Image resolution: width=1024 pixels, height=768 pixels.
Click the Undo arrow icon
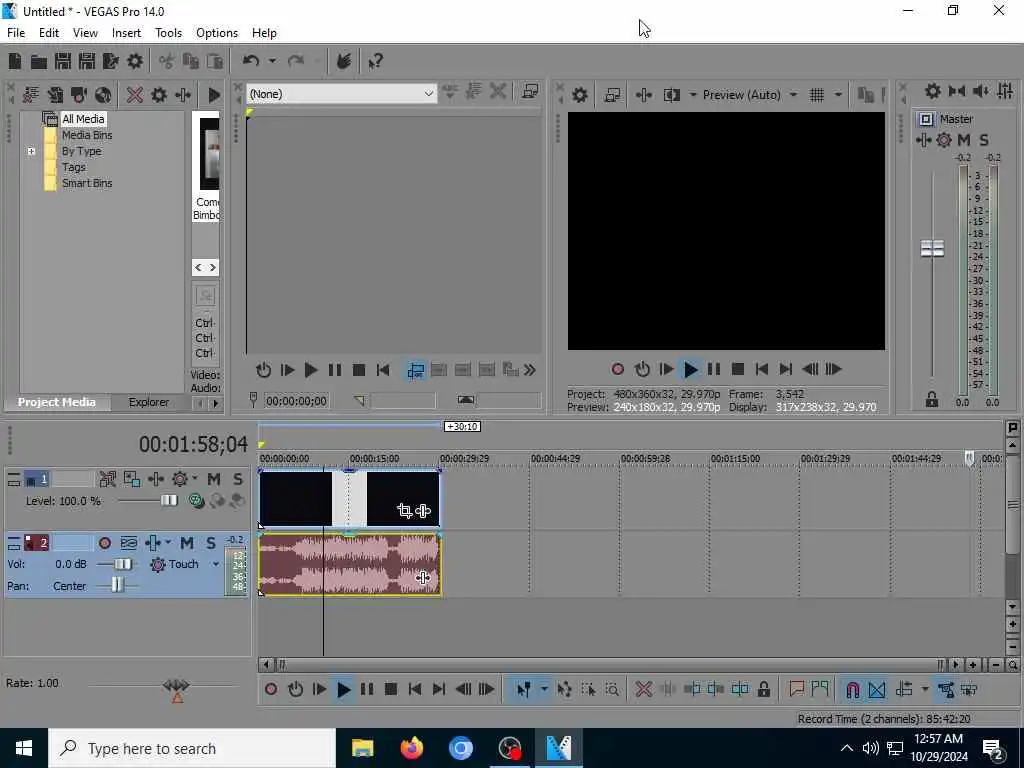(251, 61)
